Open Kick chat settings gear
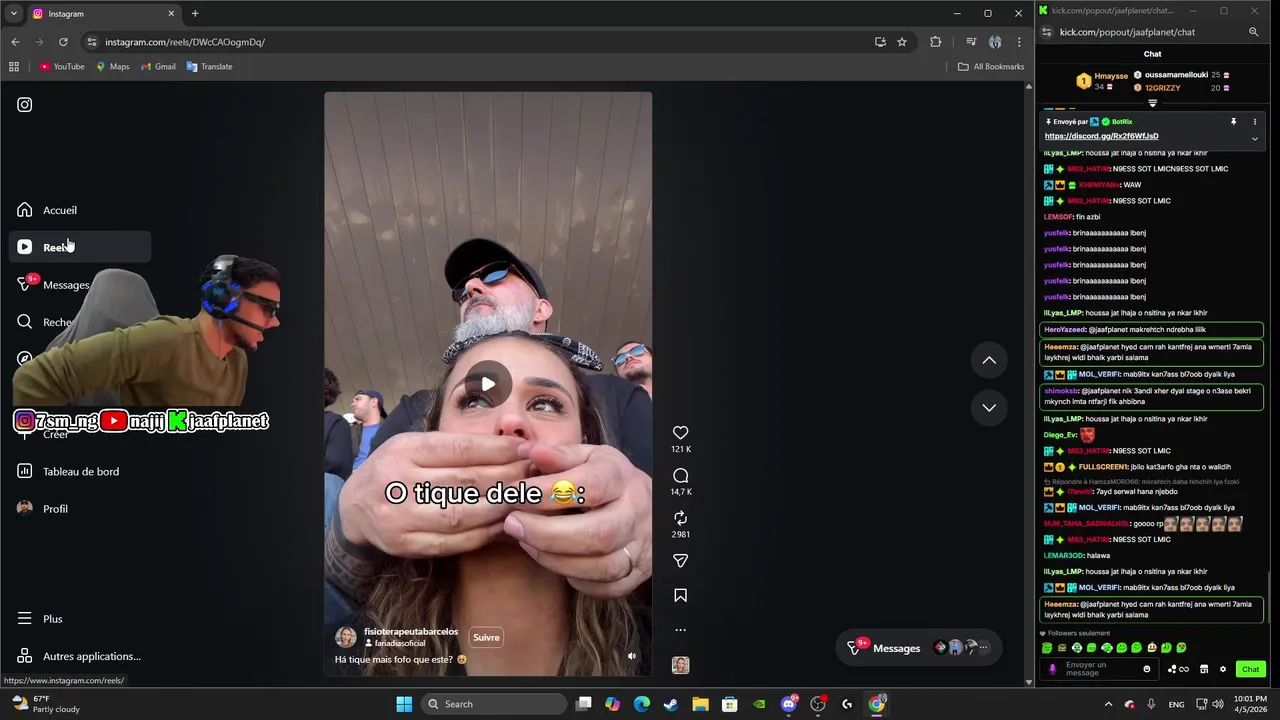This screenshot has height=720, width=1280. (x=1222, y=669)
